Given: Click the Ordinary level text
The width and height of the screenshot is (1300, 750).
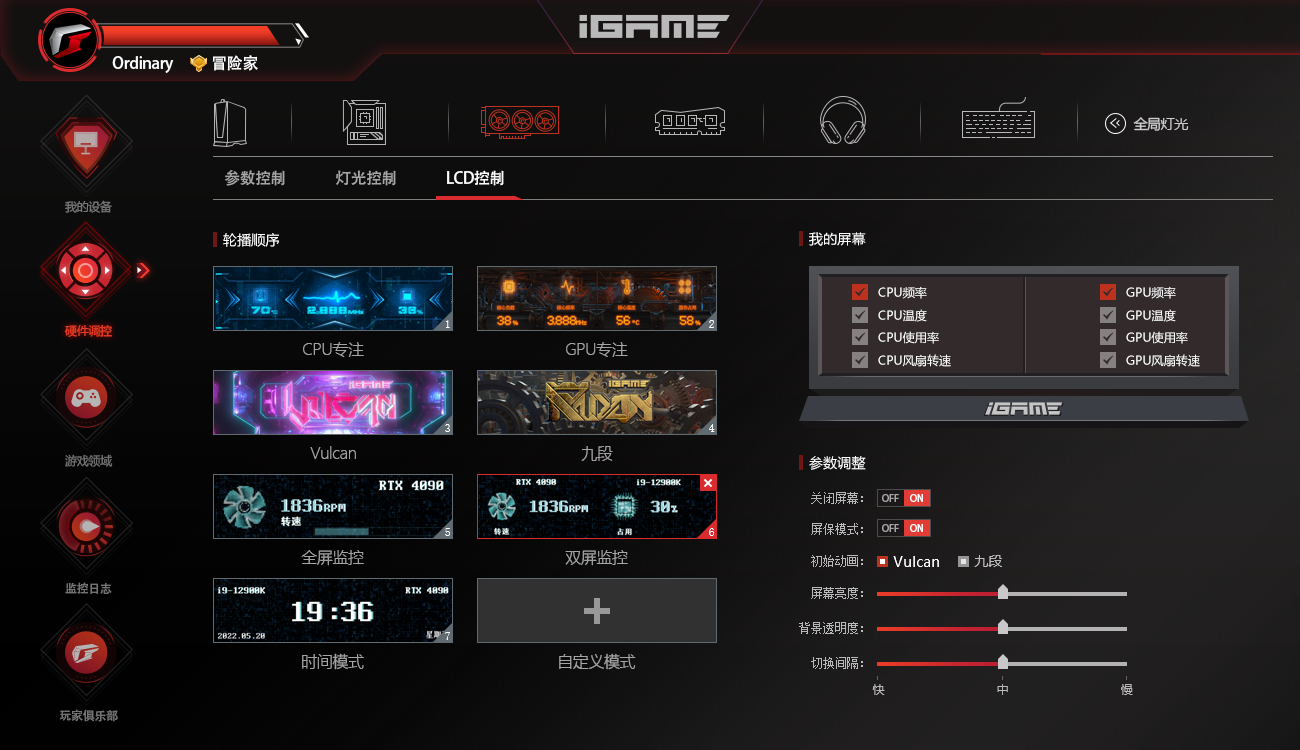Looking at the screenshot, I should [x=142, y=63].
